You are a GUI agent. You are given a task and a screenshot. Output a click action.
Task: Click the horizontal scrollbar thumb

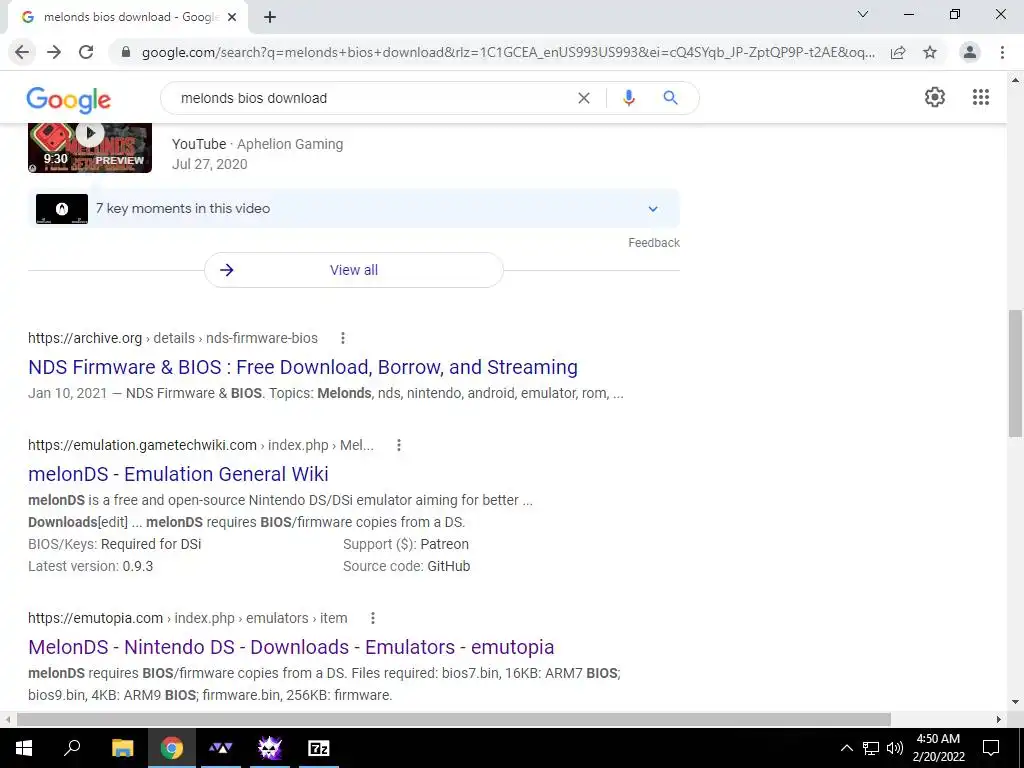click(454, 719)
